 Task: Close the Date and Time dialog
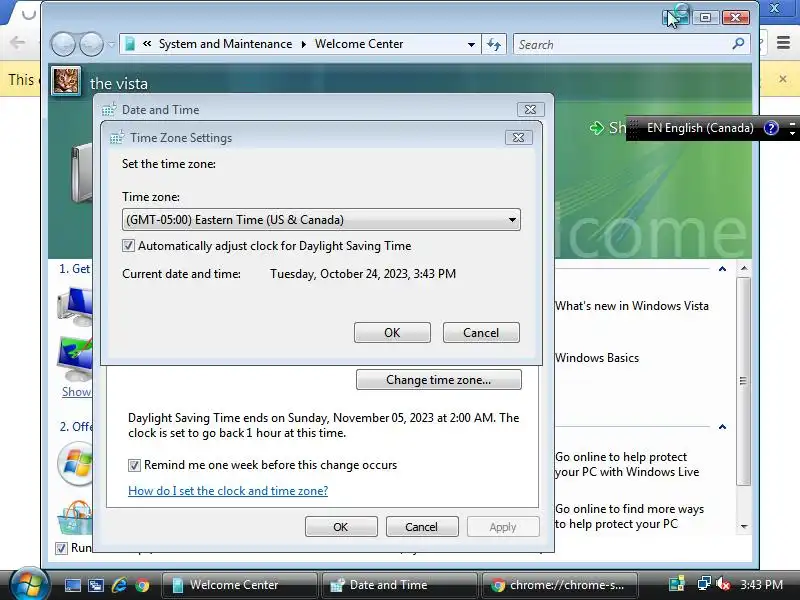pyautogui.click(x=531, y=110)
